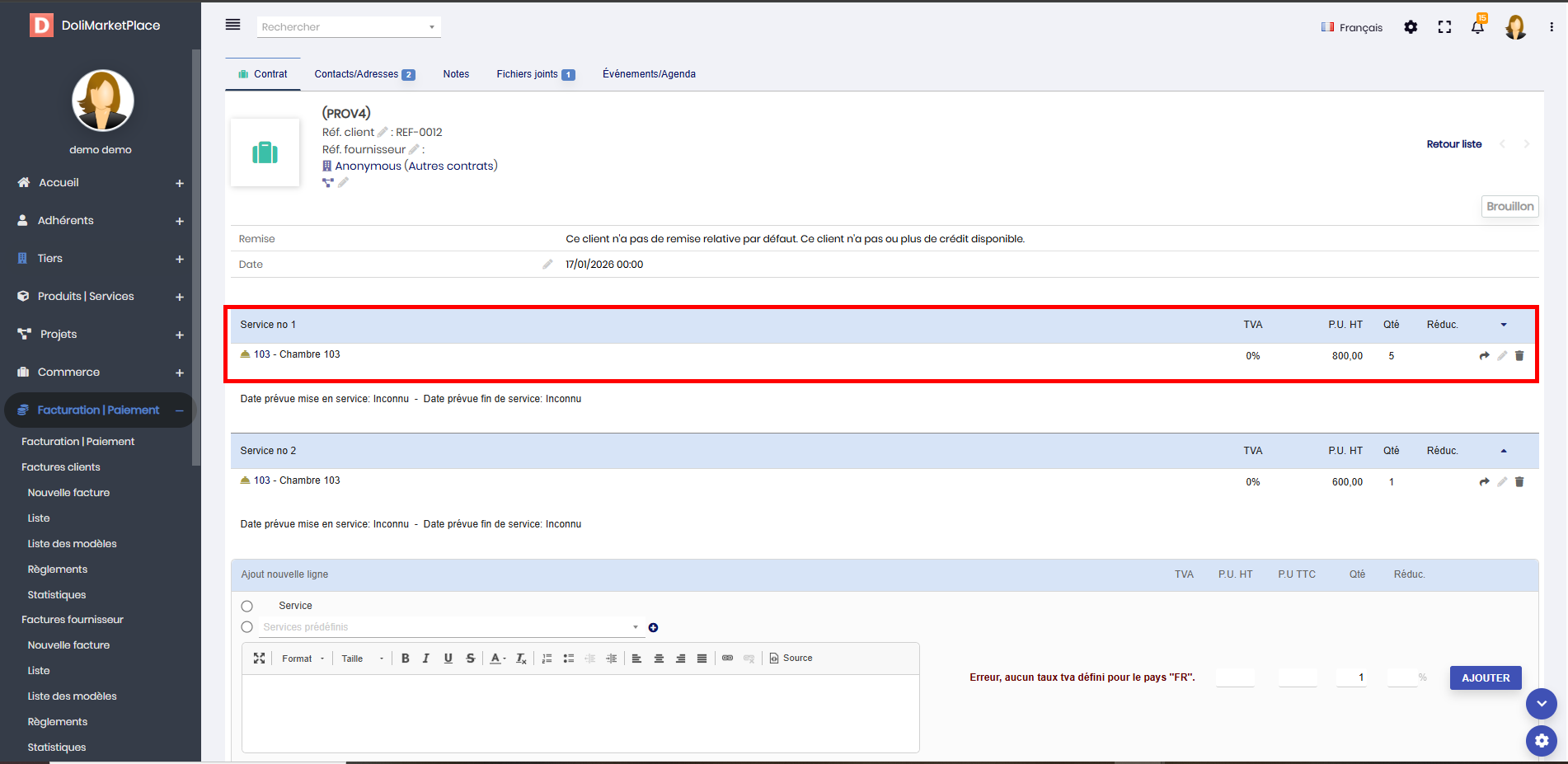
Task: Click the plus icon beside Services prédéfinis
Action: click(653, 628)
